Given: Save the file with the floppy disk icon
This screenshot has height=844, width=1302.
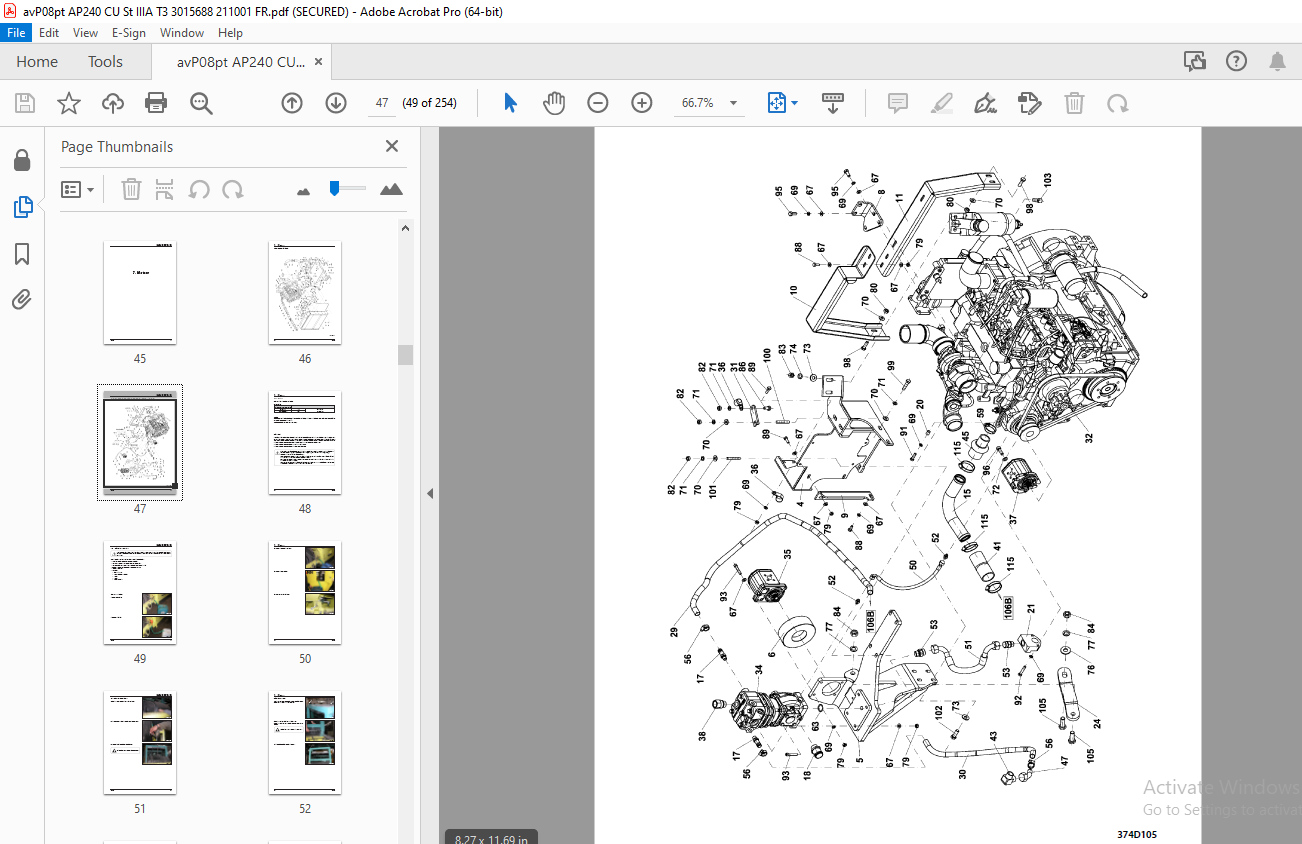Looking at the screenshot, I should click(x=25, y=103).
